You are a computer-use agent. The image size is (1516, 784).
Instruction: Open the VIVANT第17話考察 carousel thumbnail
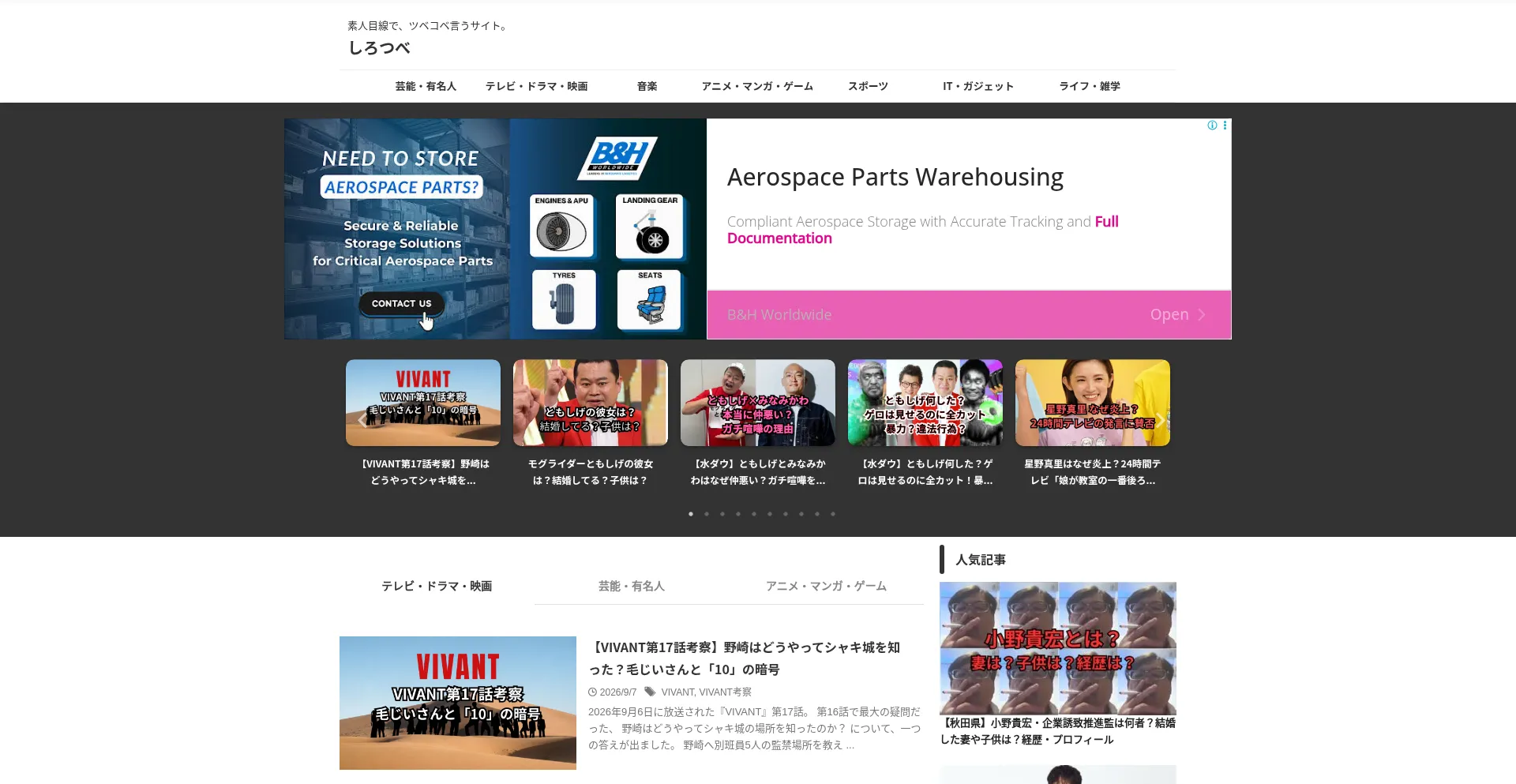point(423,403)
